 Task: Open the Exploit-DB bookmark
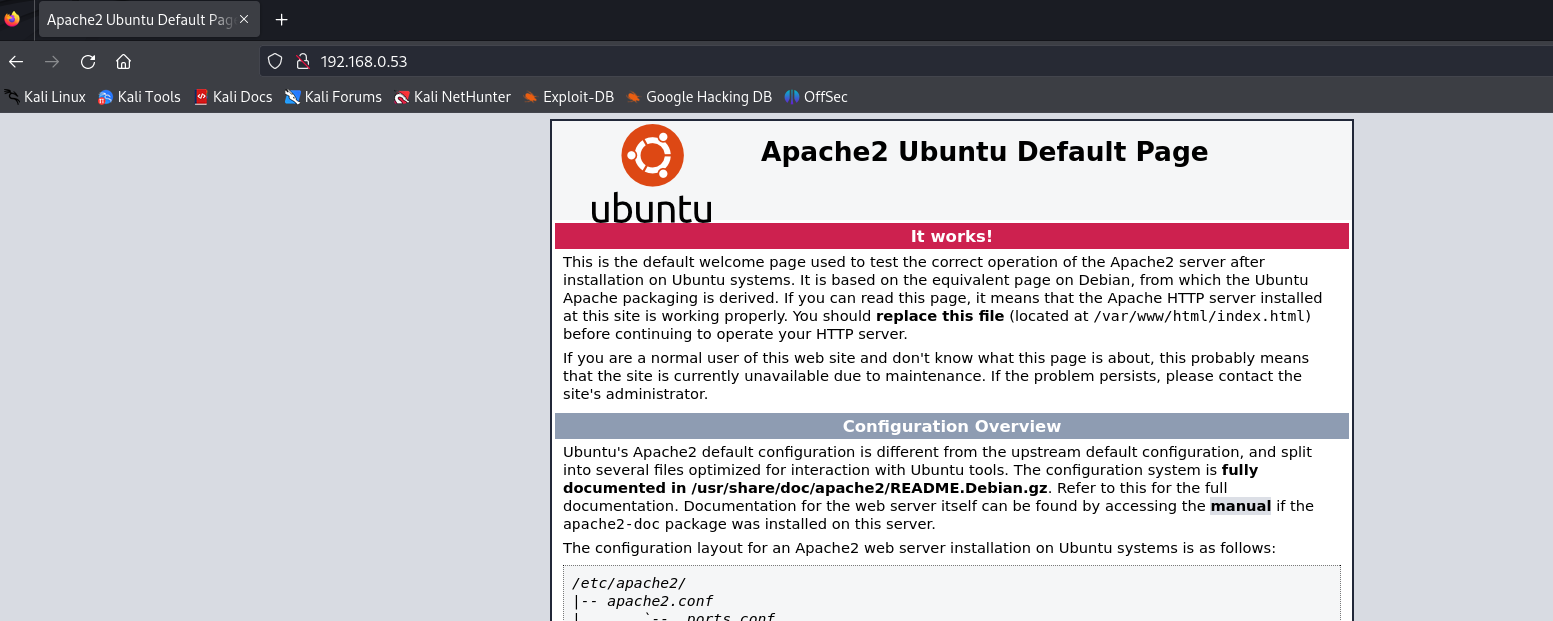[x=568, y=97]
